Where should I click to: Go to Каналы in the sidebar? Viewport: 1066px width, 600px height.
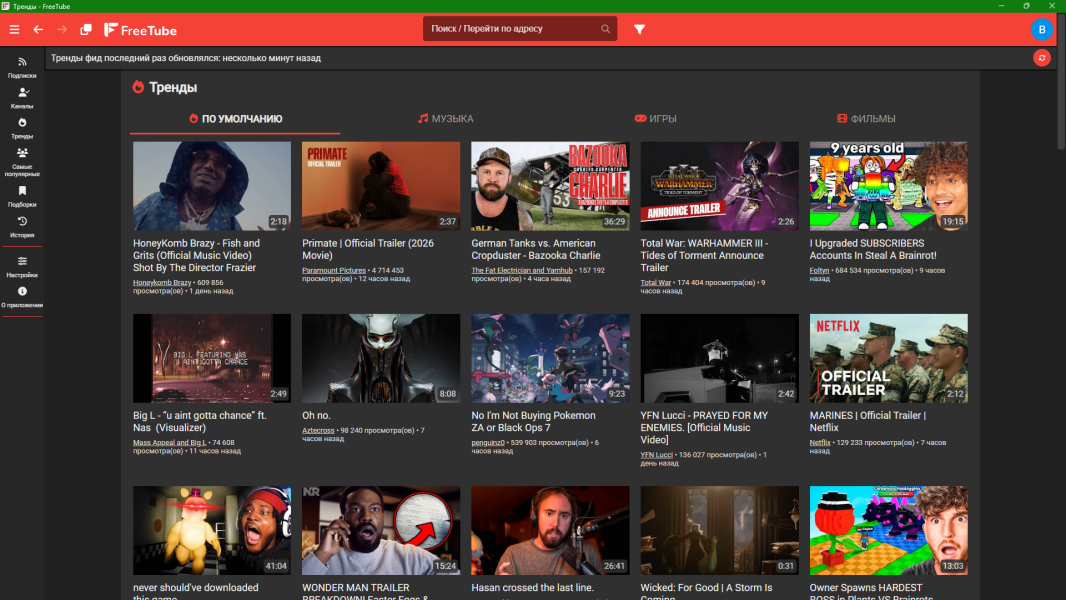[x=22, y=98]
